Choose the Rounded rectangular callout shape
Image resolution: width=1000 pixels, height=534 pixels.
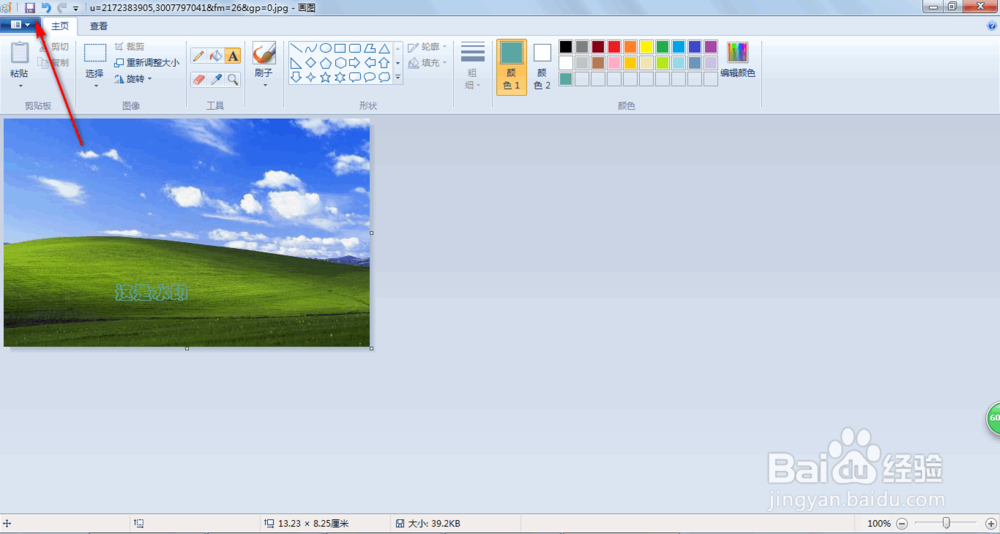(x=355, y=77)
